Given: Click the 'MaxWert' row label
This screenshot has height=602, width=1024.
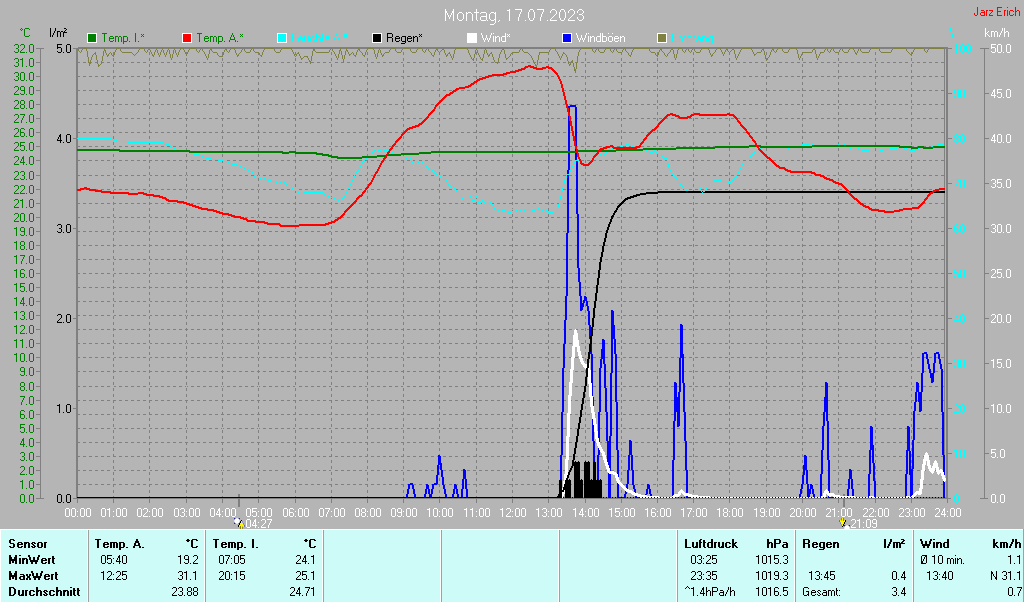Looking at the screenshot, I should point(33,577).
